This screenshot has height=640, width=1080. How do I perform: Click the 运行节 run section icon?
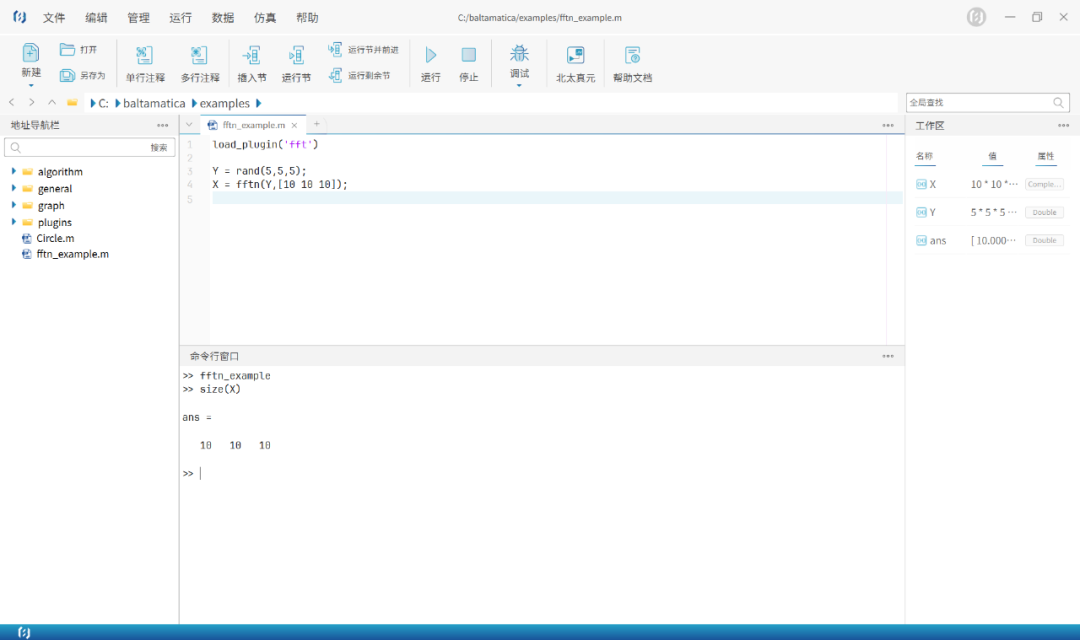coord(296,56)
